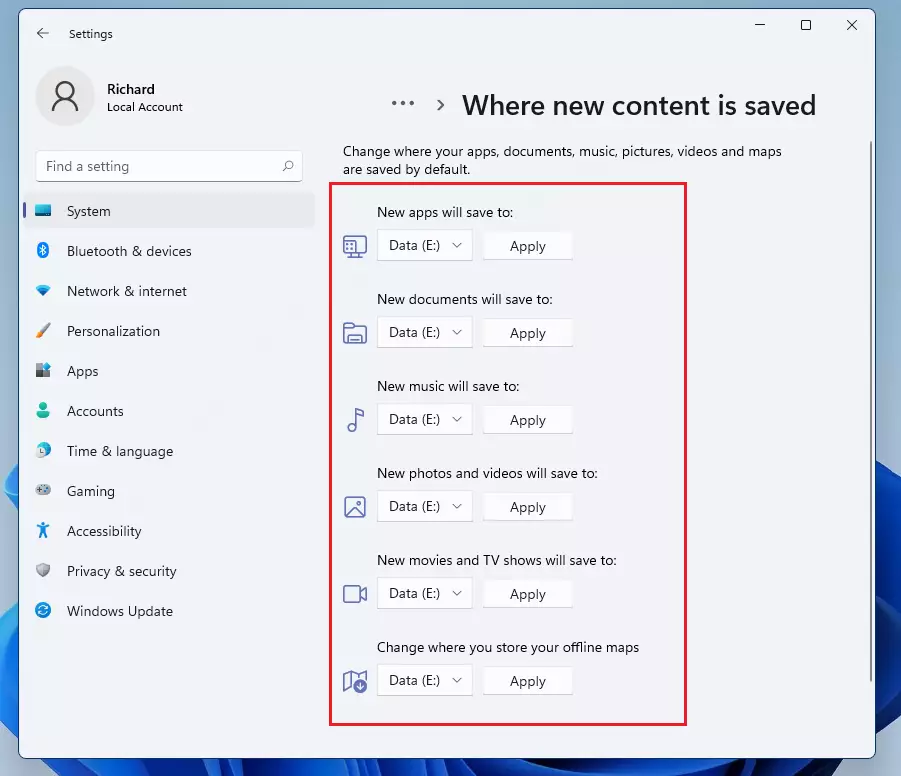Open Accessibility settings
The height and width of the screenshot is (776, 901).
tap(169, 531)
